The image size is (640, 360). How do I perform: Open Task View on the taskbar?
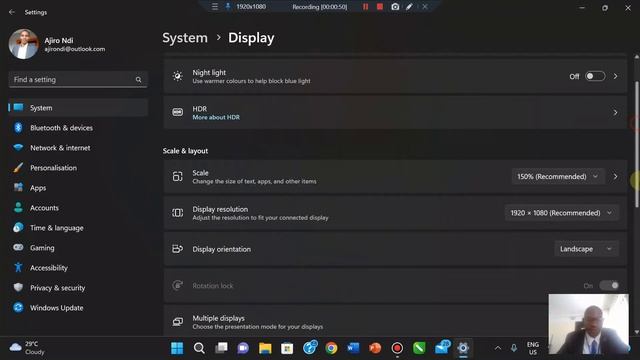pyautogui.click(x=221, y=348)
